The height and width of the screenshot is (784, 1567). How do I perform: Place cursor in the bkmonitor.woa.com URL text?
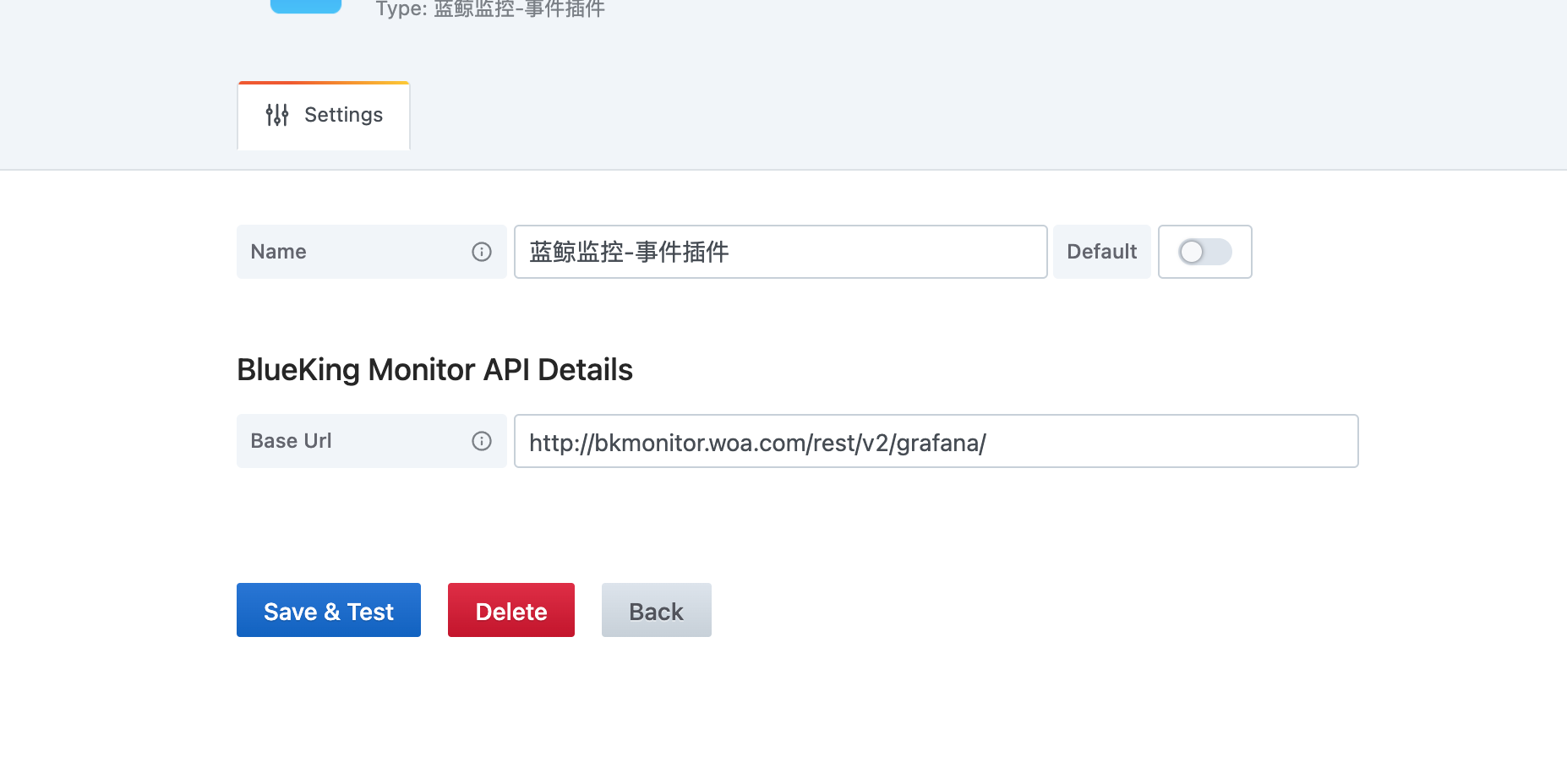pos(757,443)
